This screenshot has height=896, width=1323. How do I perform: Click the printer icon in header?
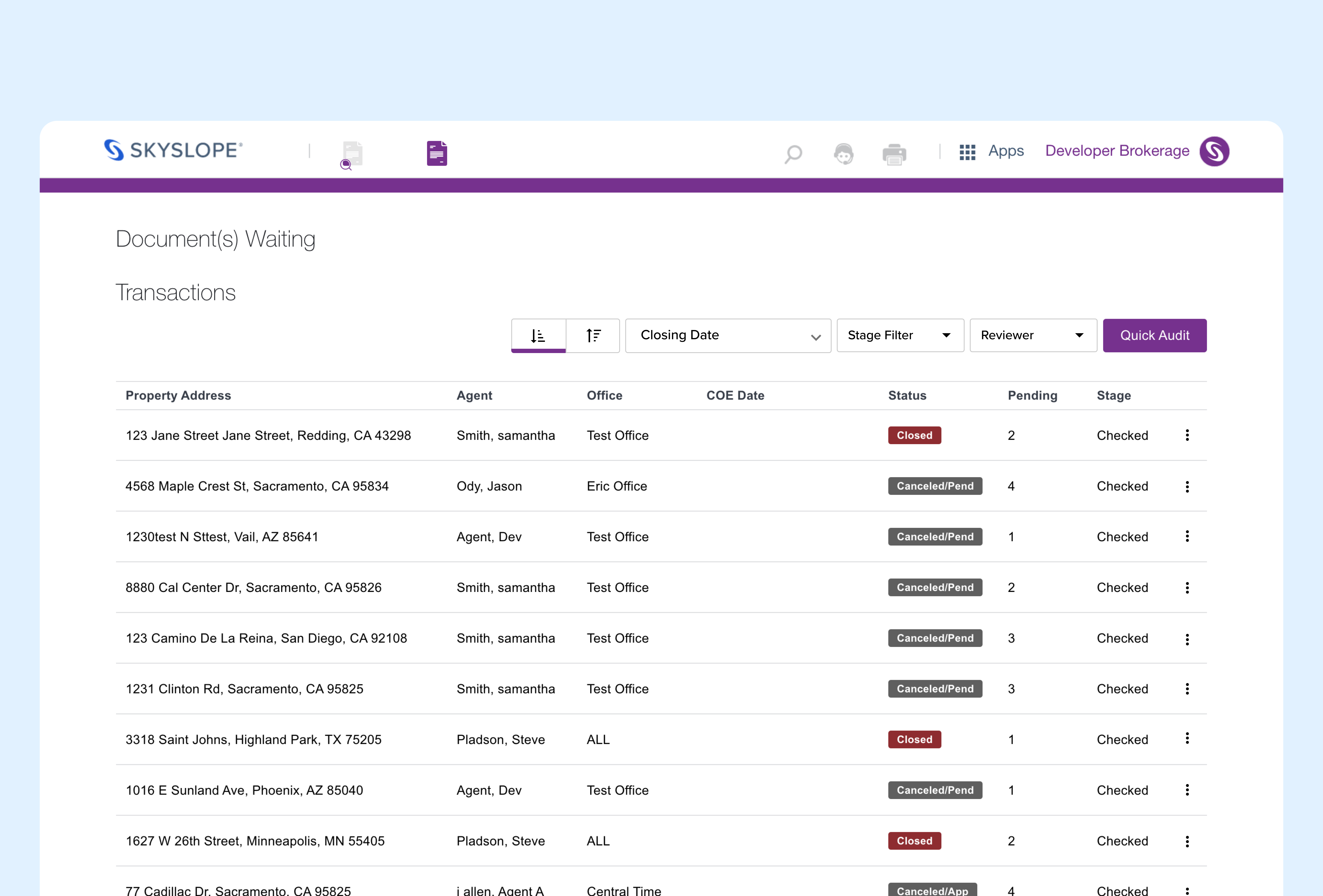point(894,154)
